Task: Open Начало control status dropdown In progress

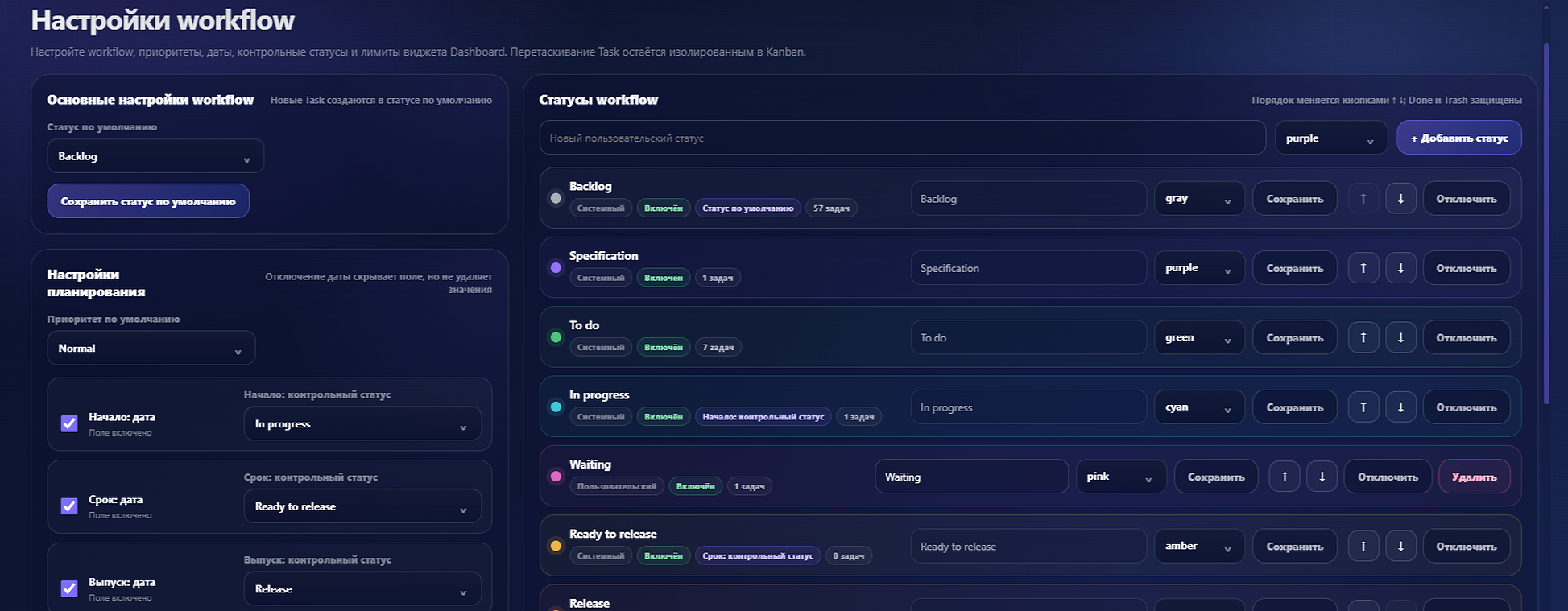Action: pos(362,424)
